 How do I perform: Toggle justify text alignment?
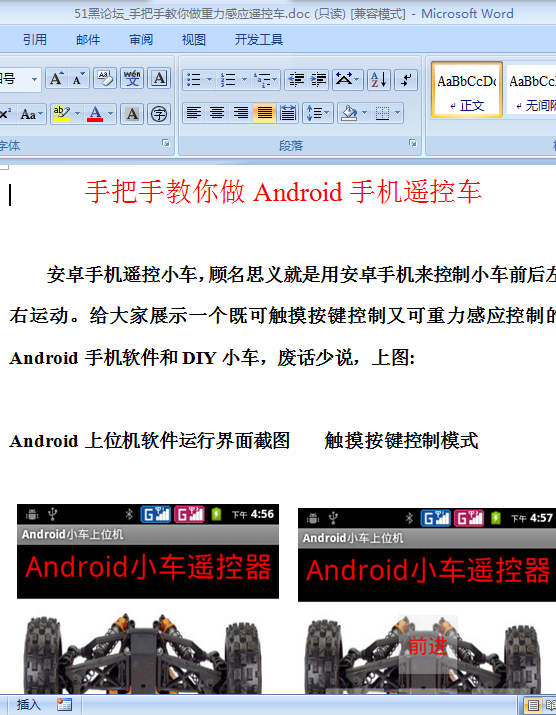click(265, 113)
